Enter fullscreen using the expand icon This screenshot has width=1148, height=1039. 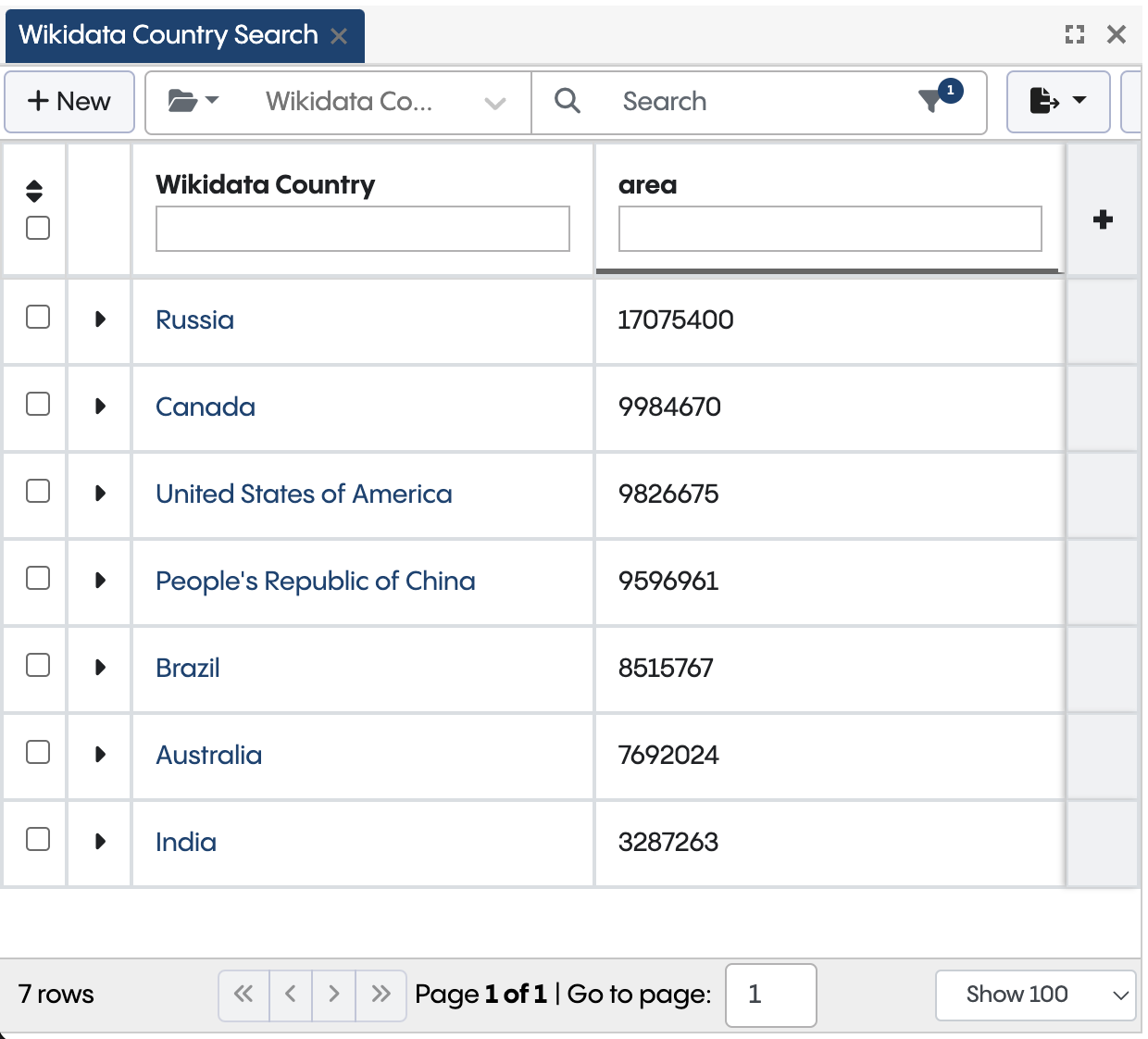point(1074,34)
